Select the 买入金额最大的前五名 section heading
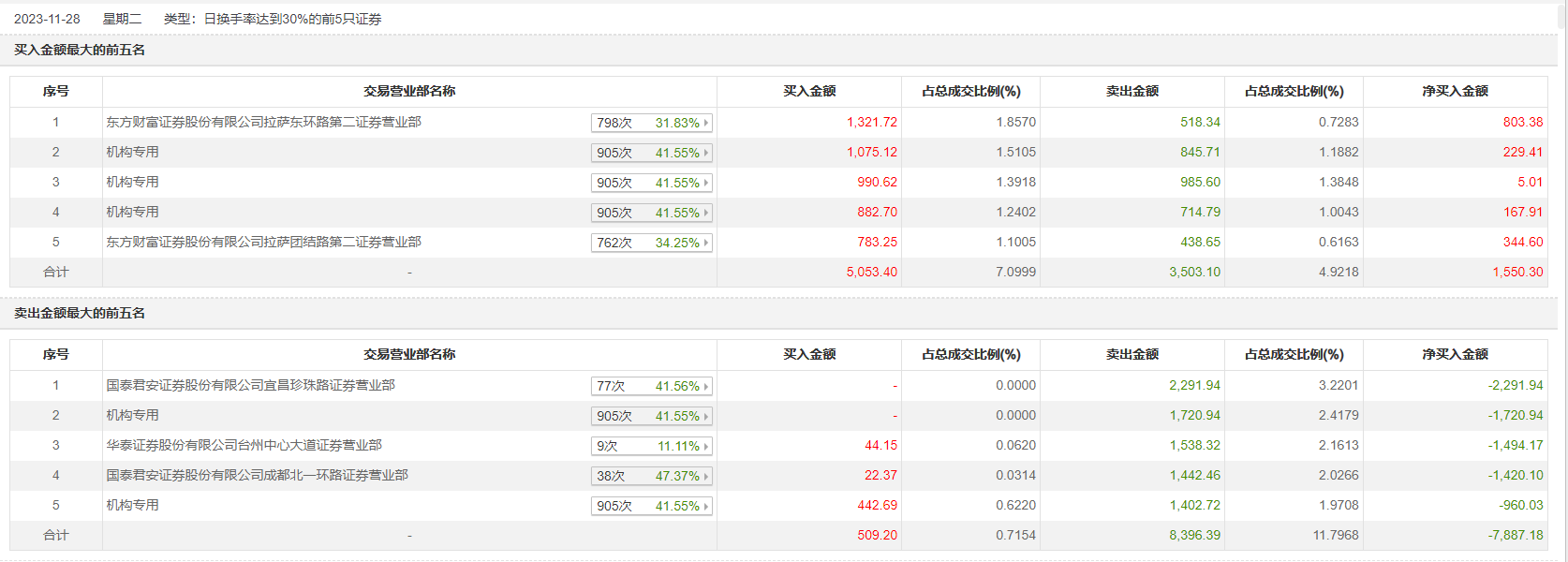The image size is (1568, 562). pyautogui.click(x=80, y=50)
